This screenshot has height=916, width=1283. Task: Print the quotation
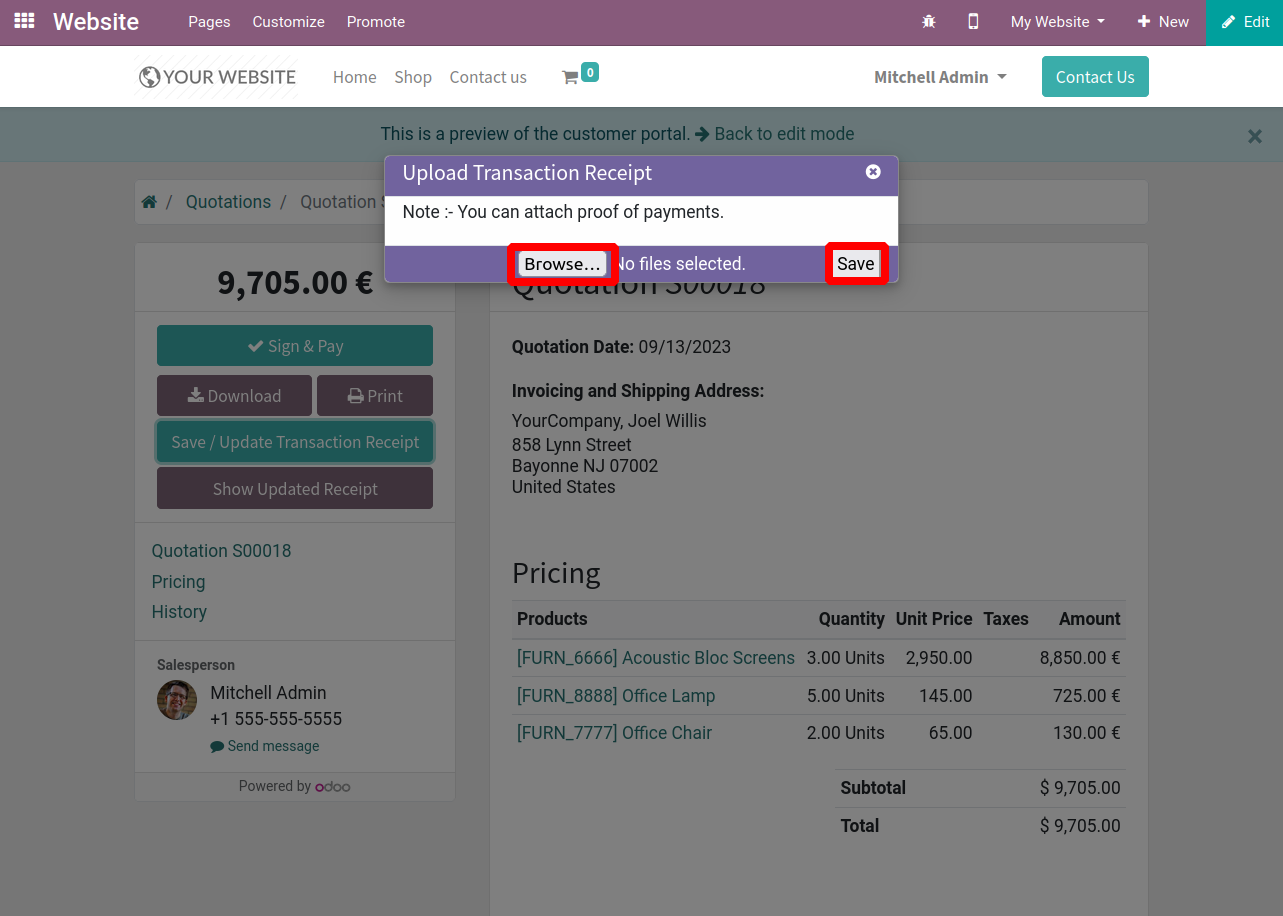tap(375, 396)
